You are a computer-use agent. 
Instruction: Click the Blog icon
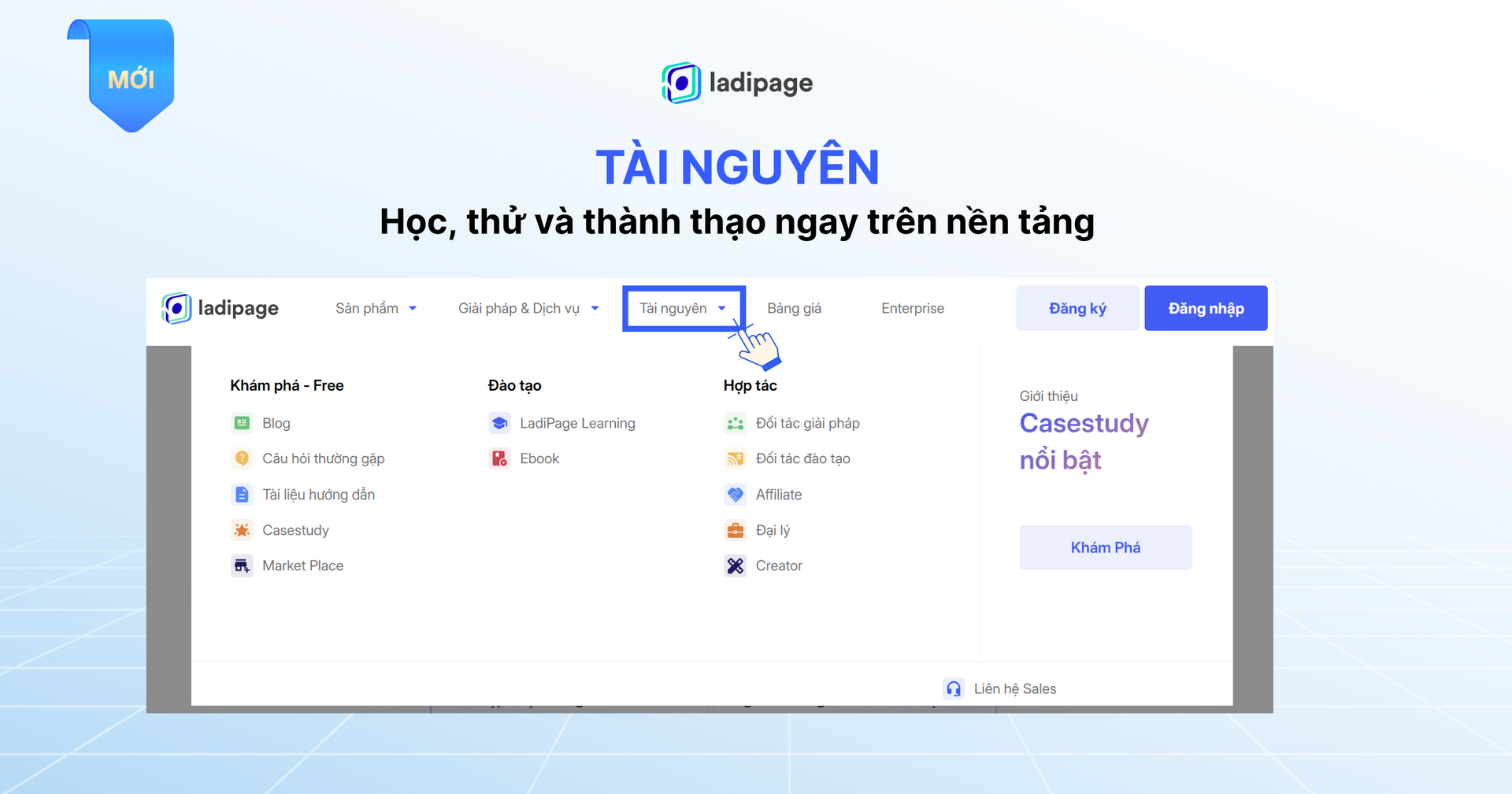242,423
